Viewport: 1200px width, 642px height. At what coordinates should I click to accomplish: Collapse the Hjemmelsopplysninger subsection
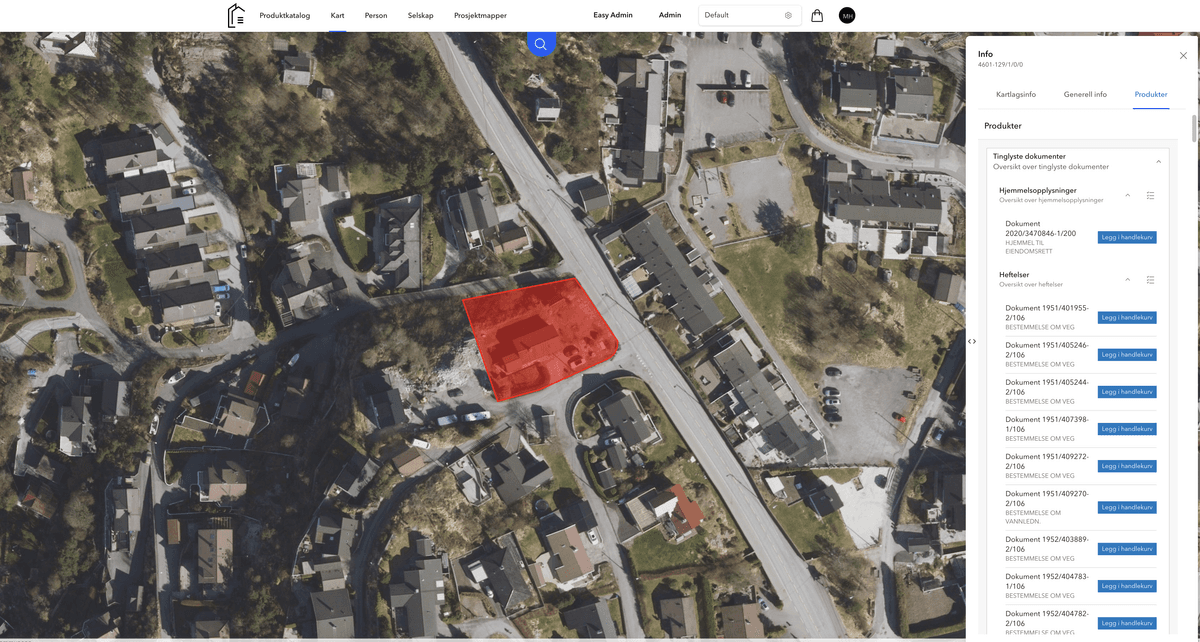click(1127, 195)
